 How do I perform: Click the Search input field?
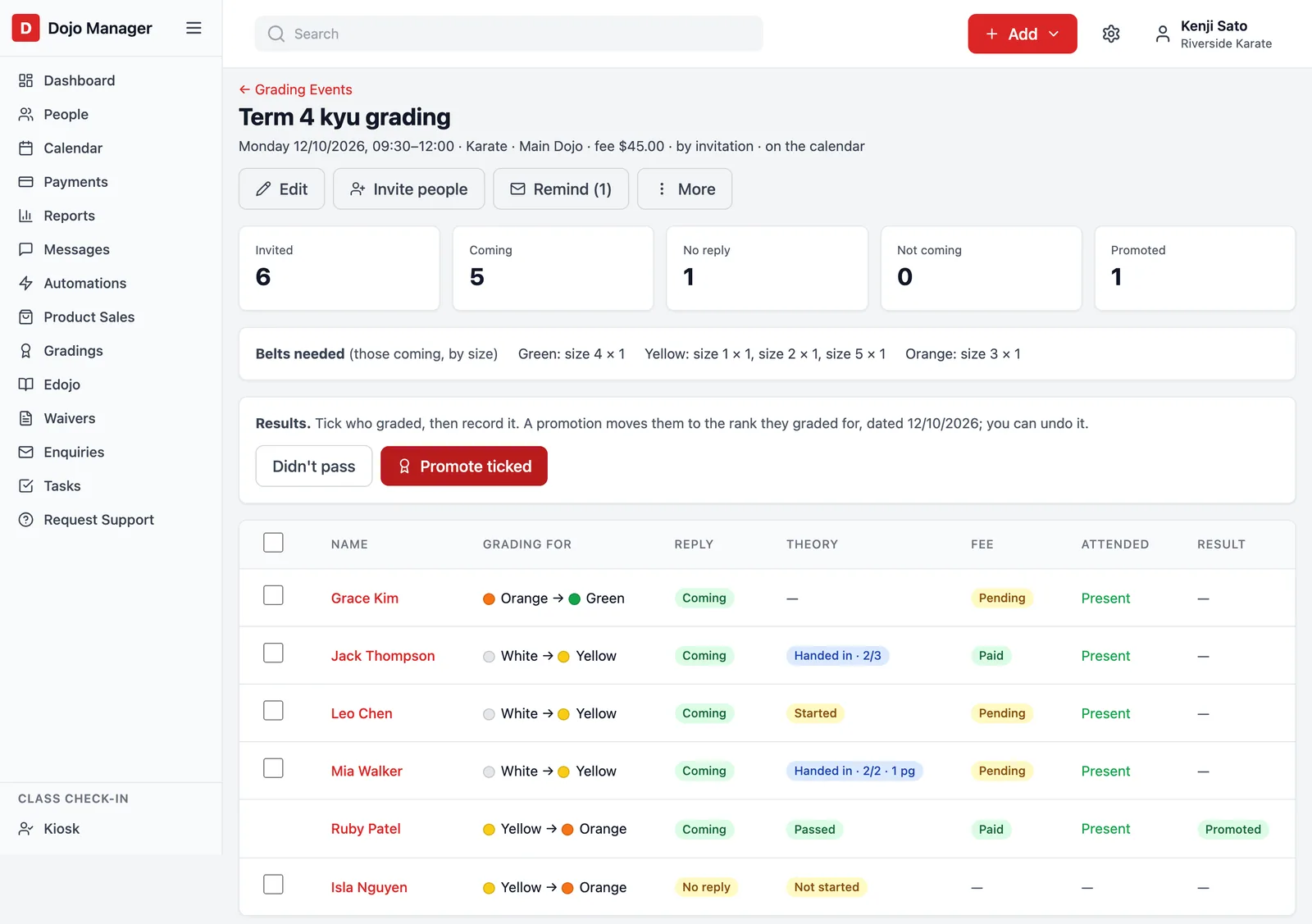click(x=508, y=34)
